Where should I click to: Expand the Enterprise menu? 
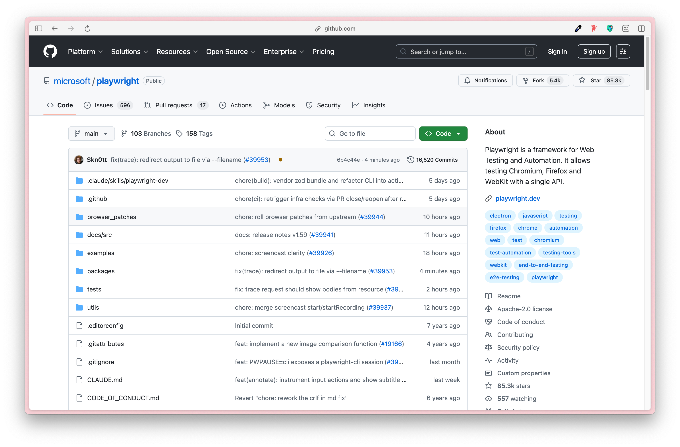(x=284, y=52)
